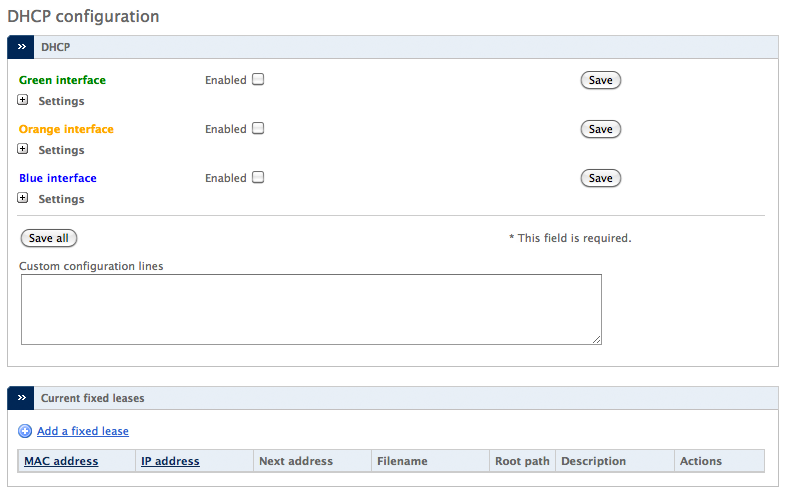
Task: Click the Current fixed leases header title
Action: pos(93,398)
